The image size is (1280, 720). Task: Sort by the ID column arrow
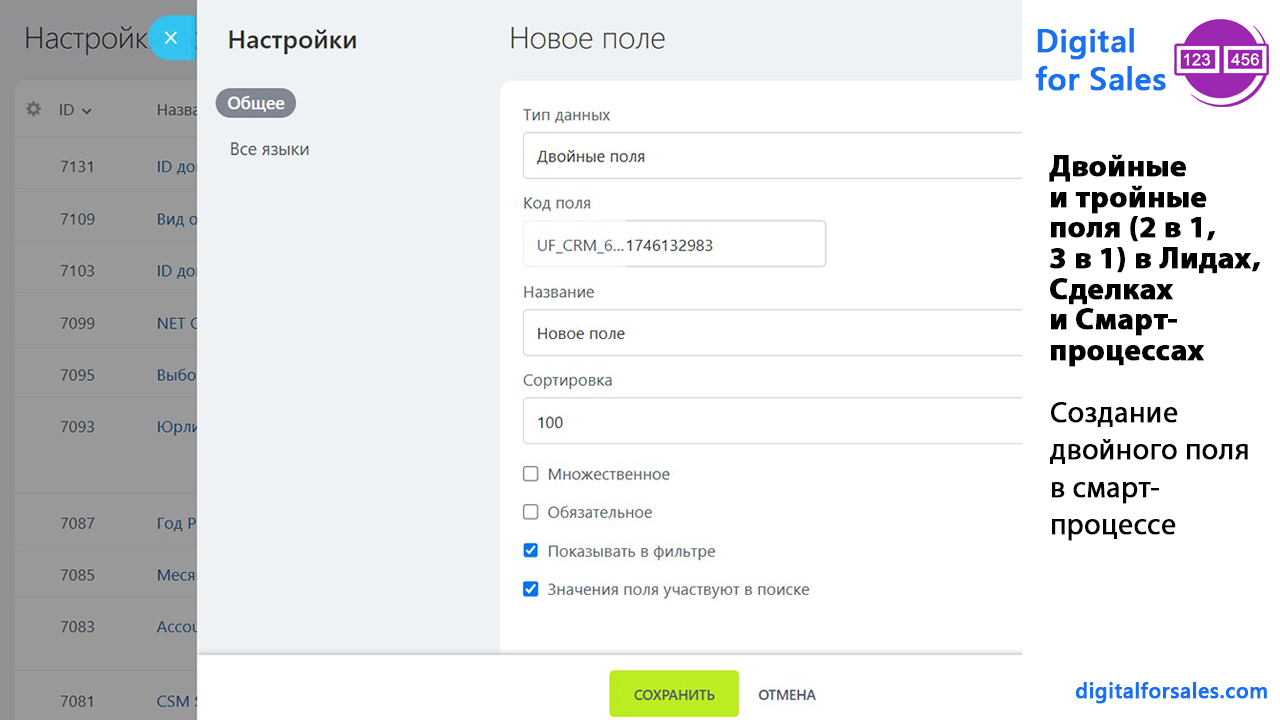(87, 111)
